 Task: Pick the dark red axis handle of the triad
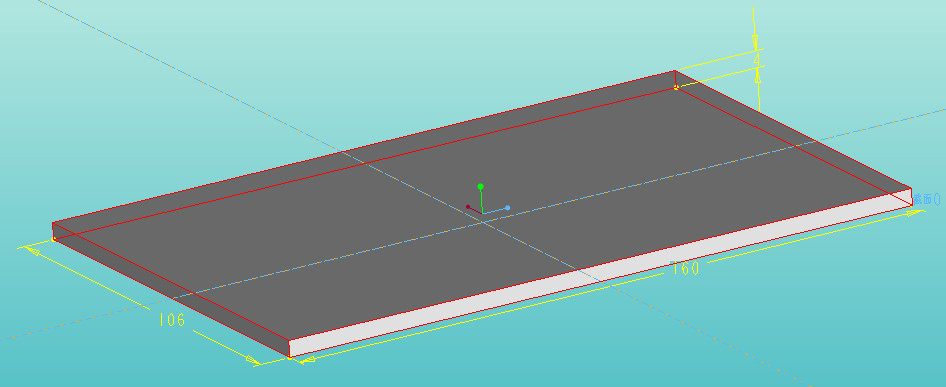tap(468, 206)
